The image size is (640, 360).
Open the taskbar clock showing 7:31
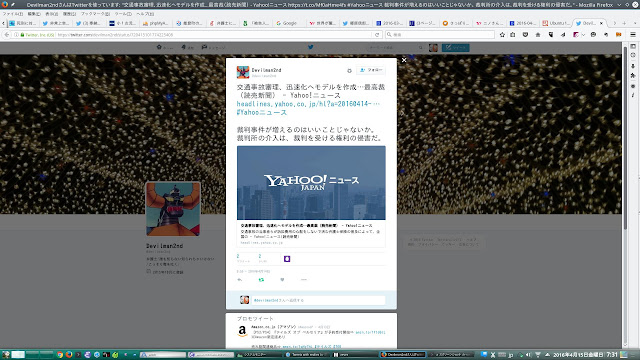pyautogui.click(x=612, y=355)
